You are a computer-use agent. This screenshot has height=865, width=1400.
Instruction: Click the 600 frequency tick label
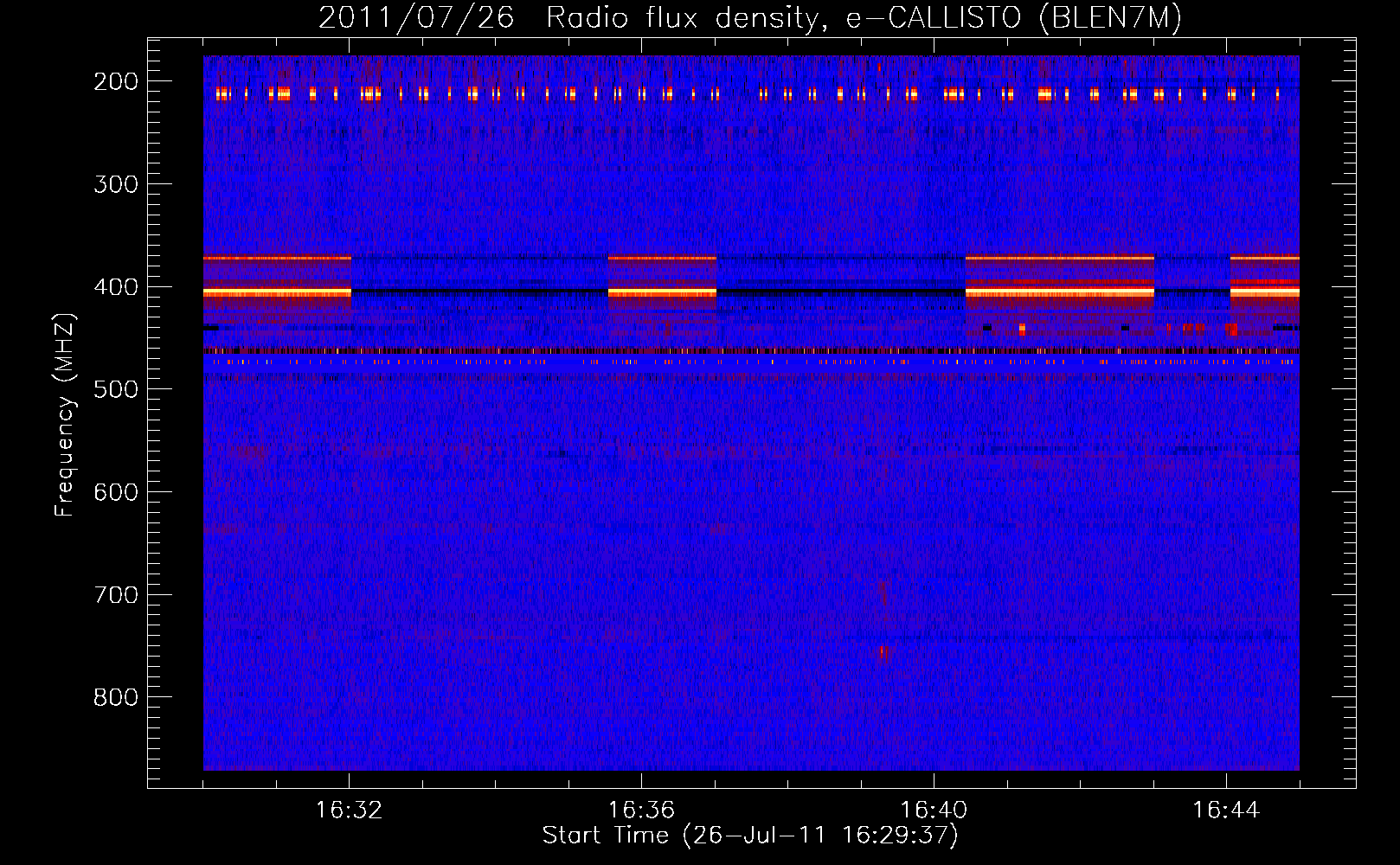tap(115, 492)
